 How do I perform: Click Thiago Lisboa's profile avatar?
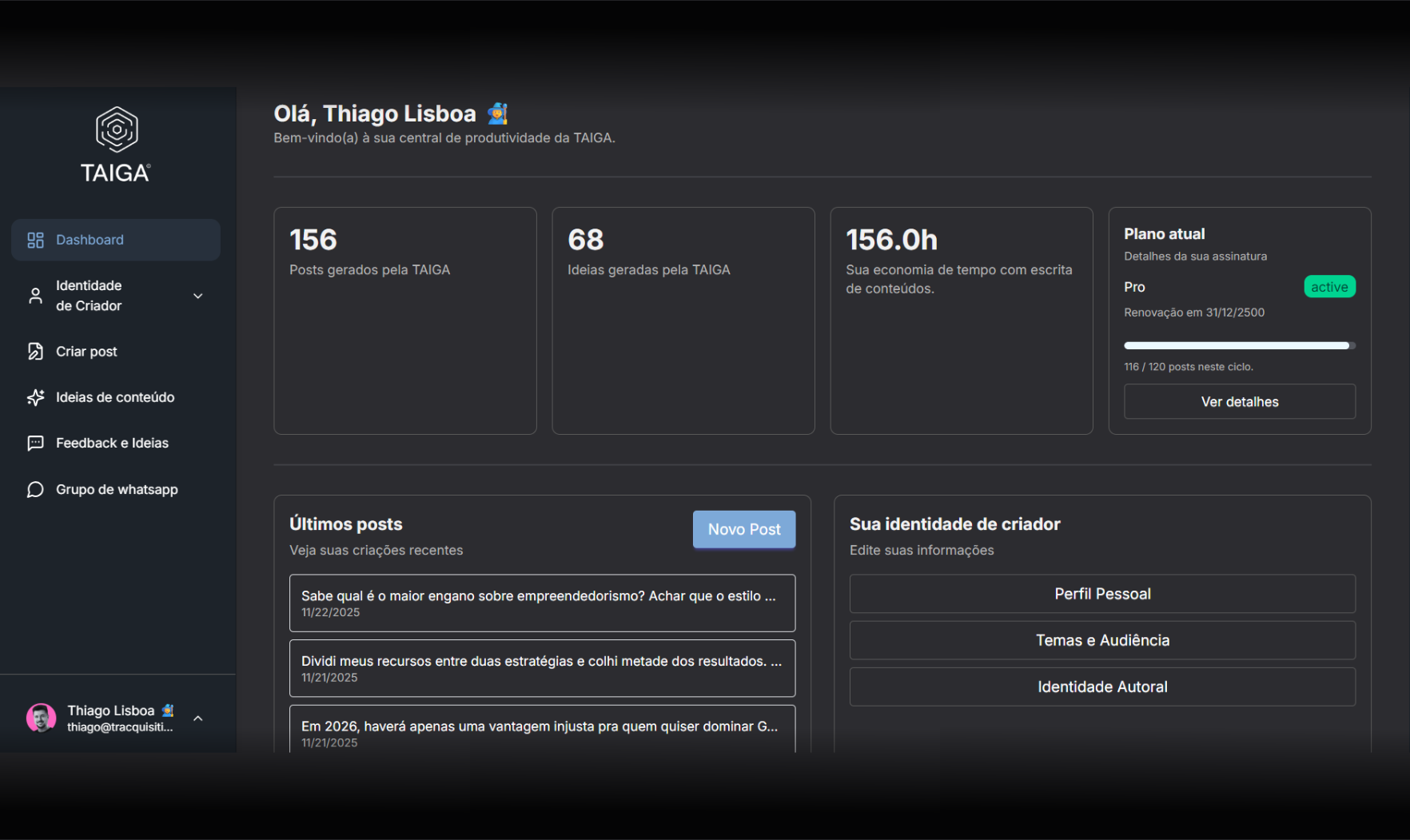(41, 718)
